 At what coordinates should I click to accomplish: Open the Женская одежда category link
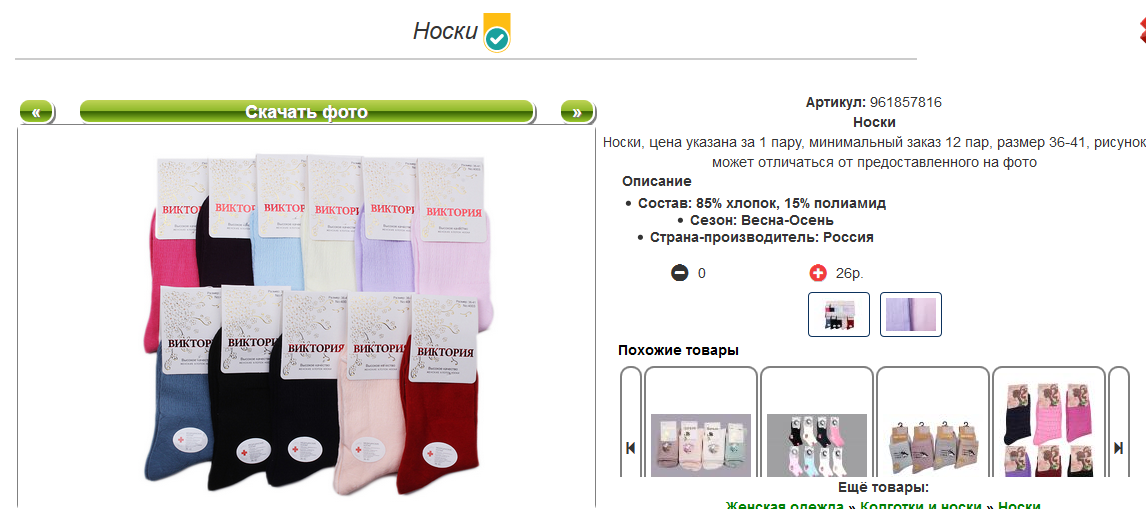[786, 505]
